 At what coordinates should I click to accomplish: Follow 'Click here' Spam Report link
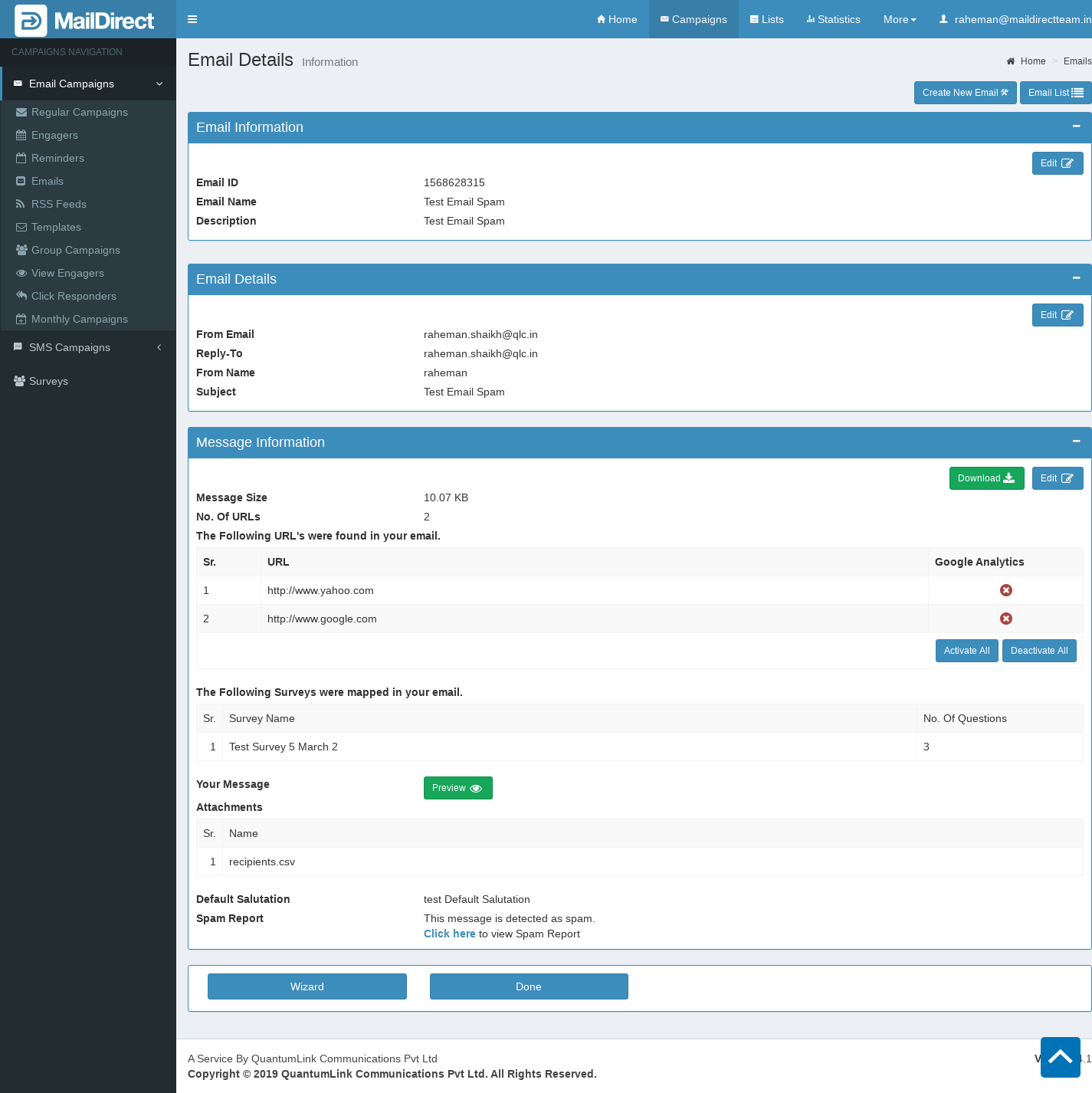(449, 934)
